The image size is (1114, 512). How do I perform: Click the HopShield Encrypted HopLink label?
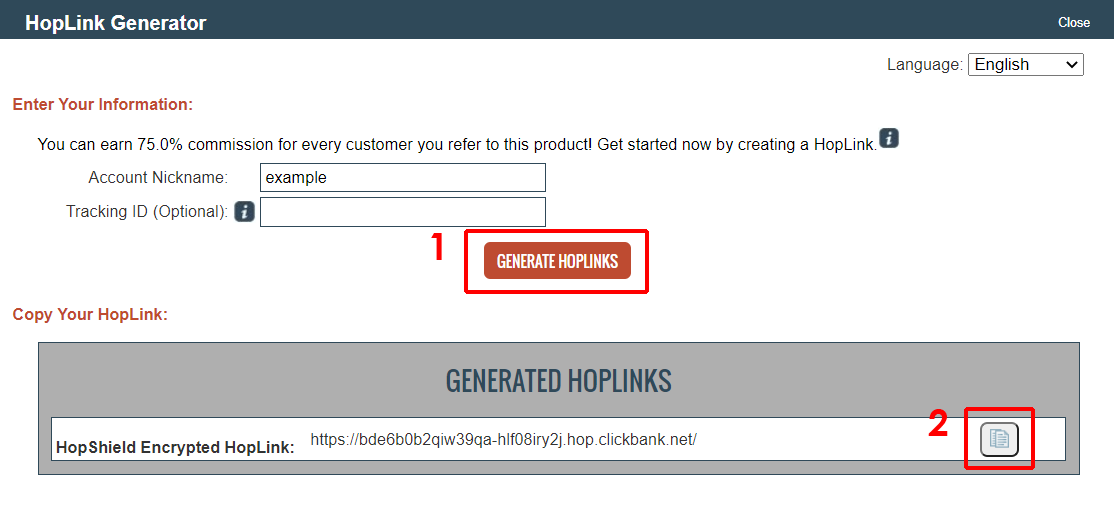point(175,447)
